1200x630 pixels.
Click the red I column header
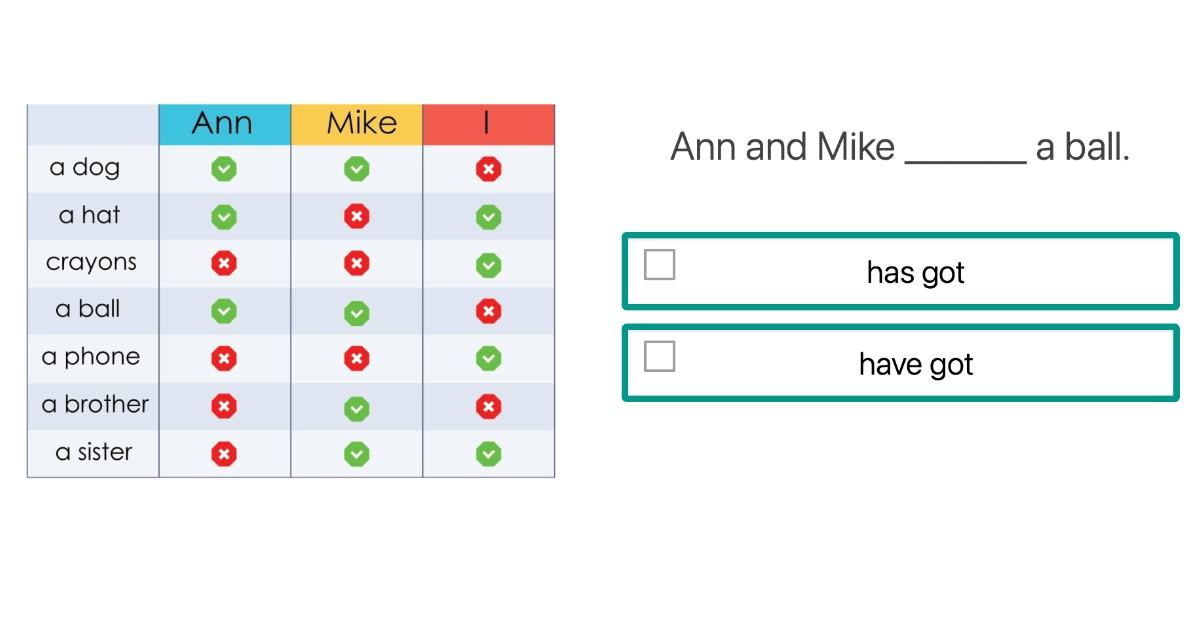(488, 124)
